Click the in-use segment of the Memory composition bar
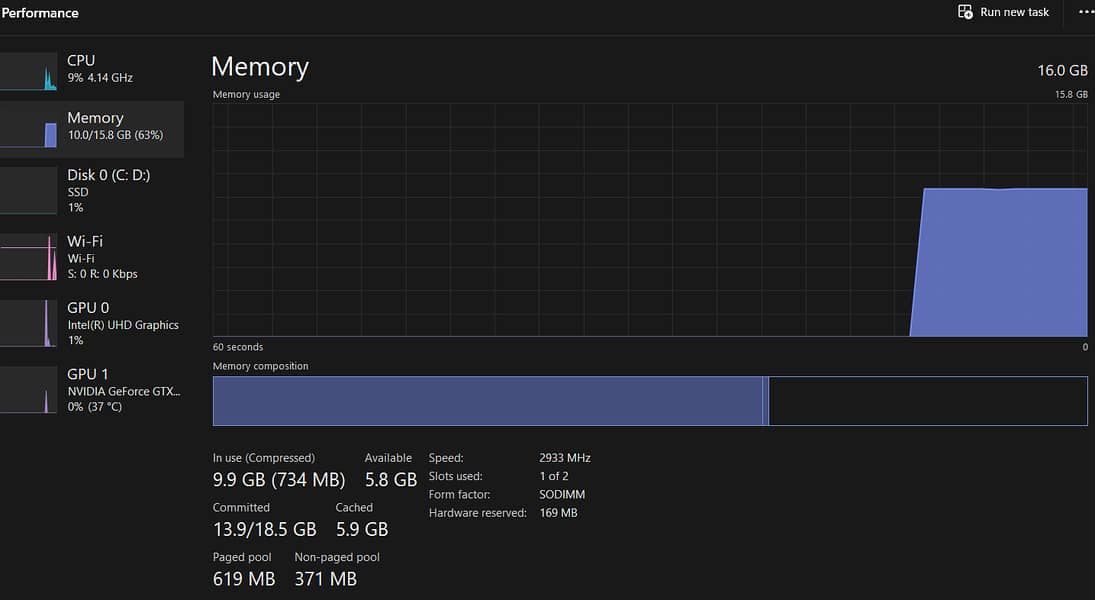This screenshot has width=1095, height=600. [488, 401]
